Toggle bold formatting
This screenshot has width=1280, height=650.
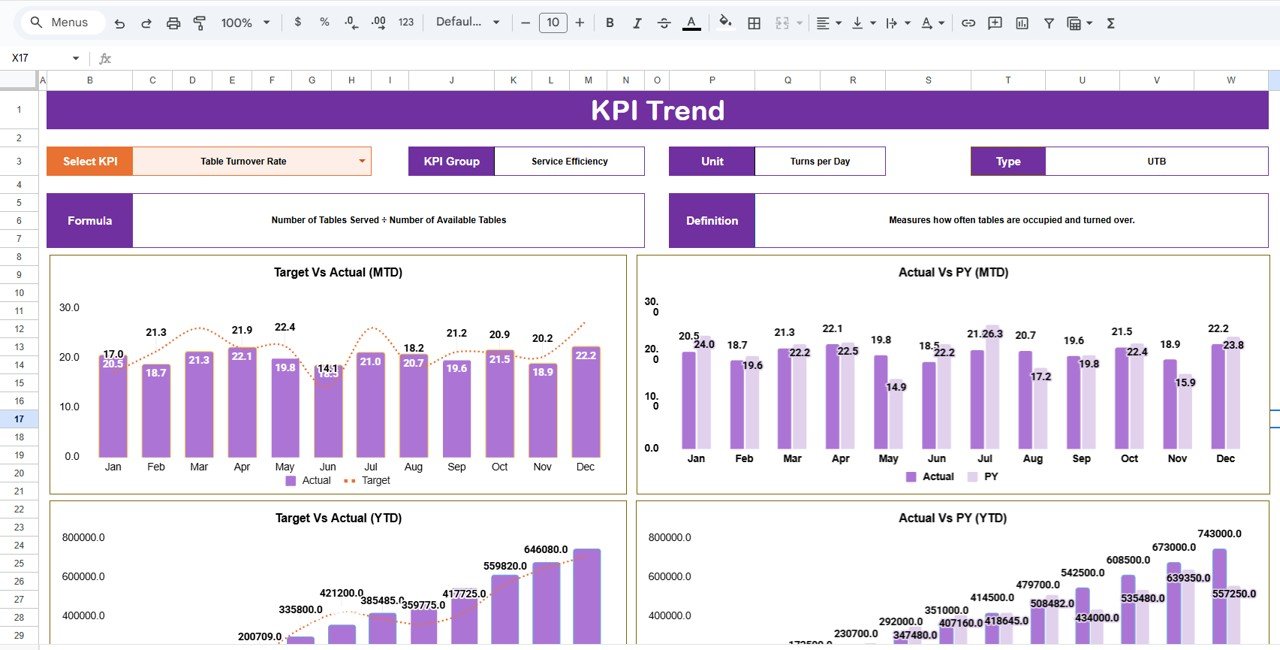pos(610,22)
